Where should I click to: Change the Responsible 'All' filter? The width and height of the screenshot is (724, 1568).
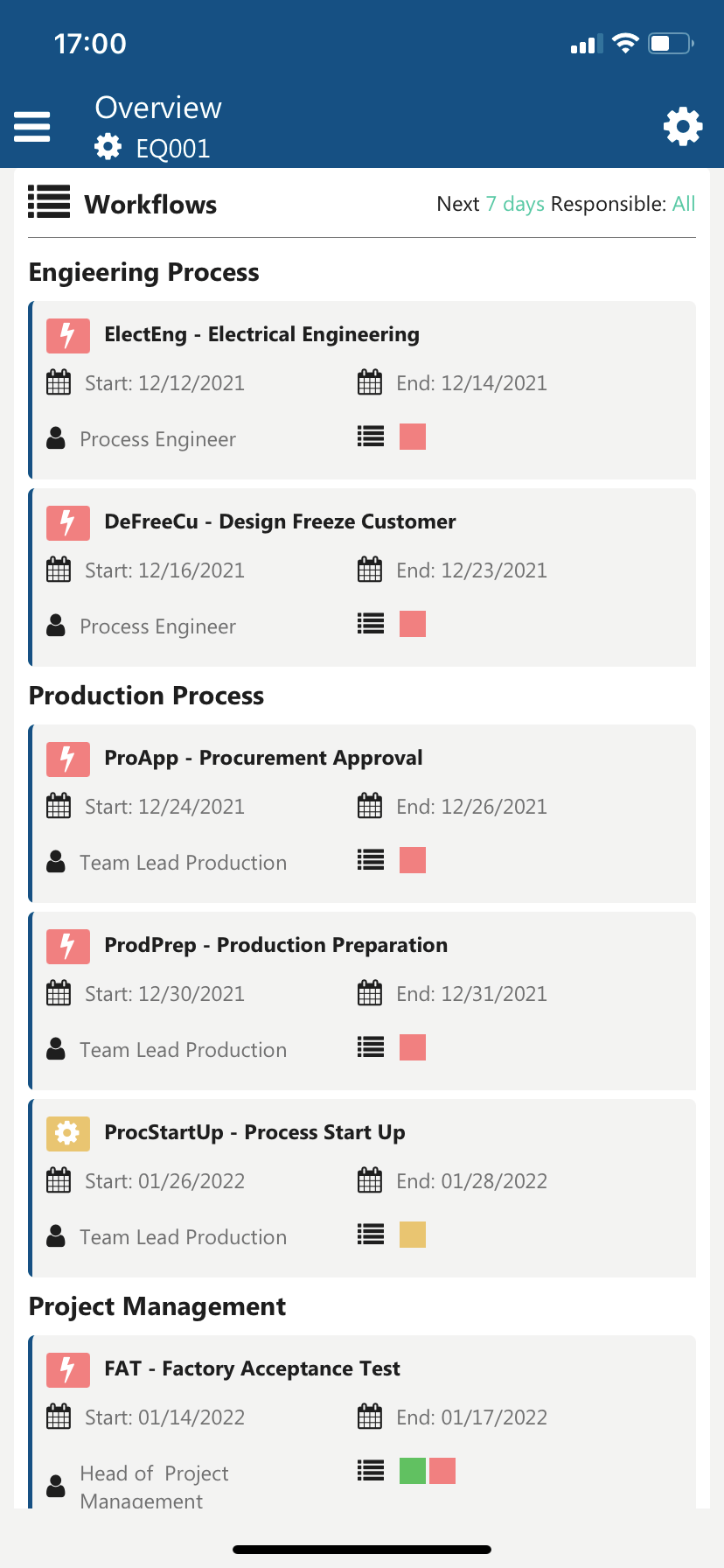pyautogui.click(x=684, y=204)
